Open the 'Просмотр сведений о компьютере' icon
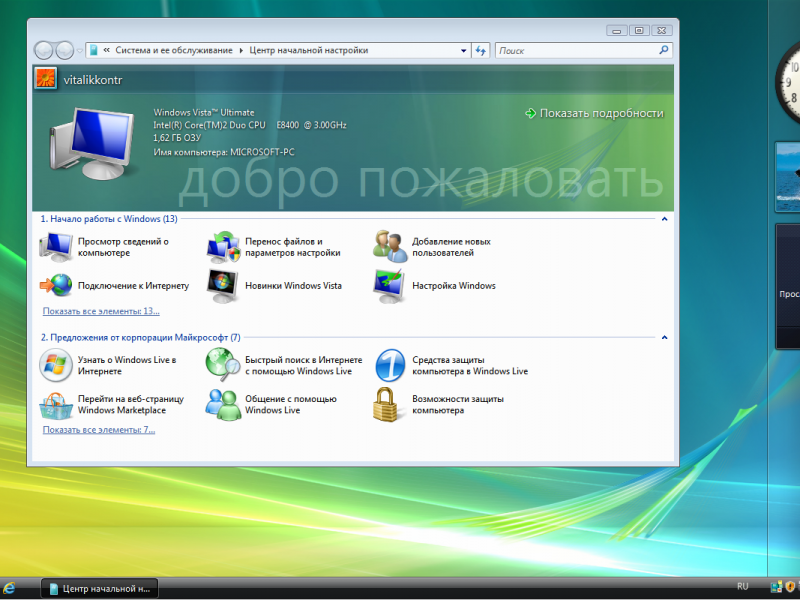This screenshot has width=800, height=600. pyautogui.click(x=56, y=247)
